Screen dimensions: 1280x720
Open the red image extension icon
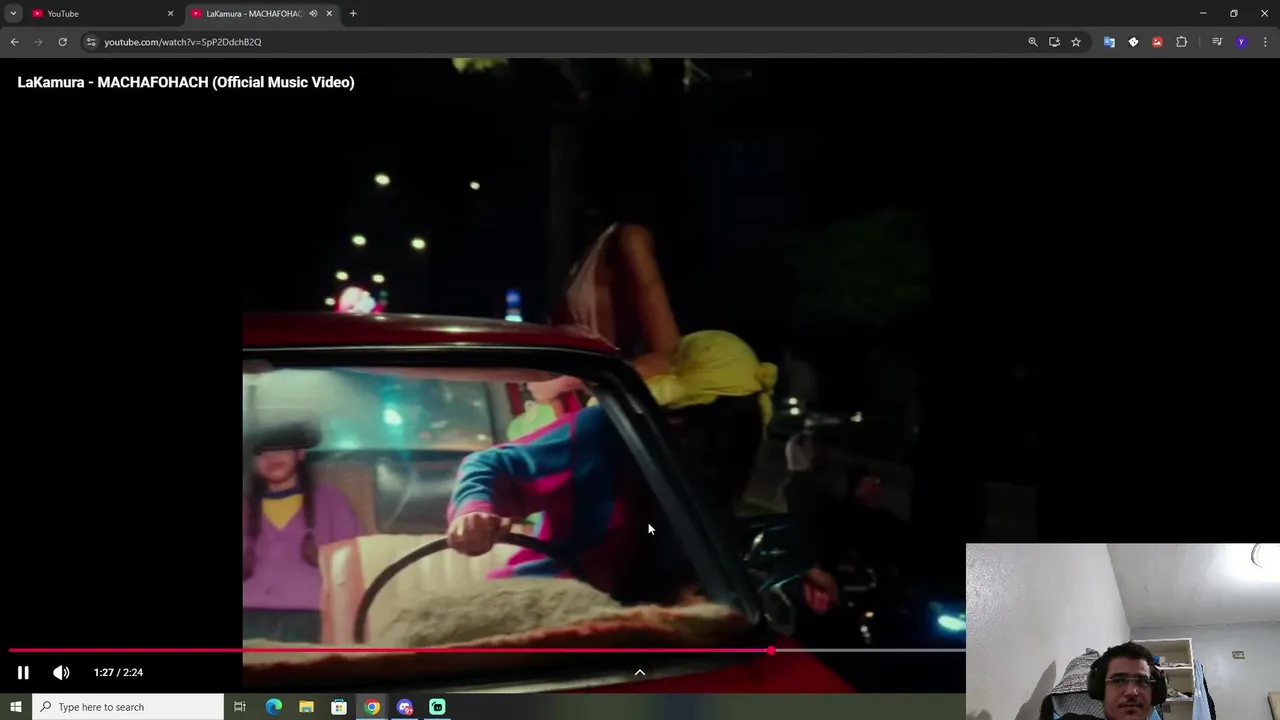tap(1157, 42)
